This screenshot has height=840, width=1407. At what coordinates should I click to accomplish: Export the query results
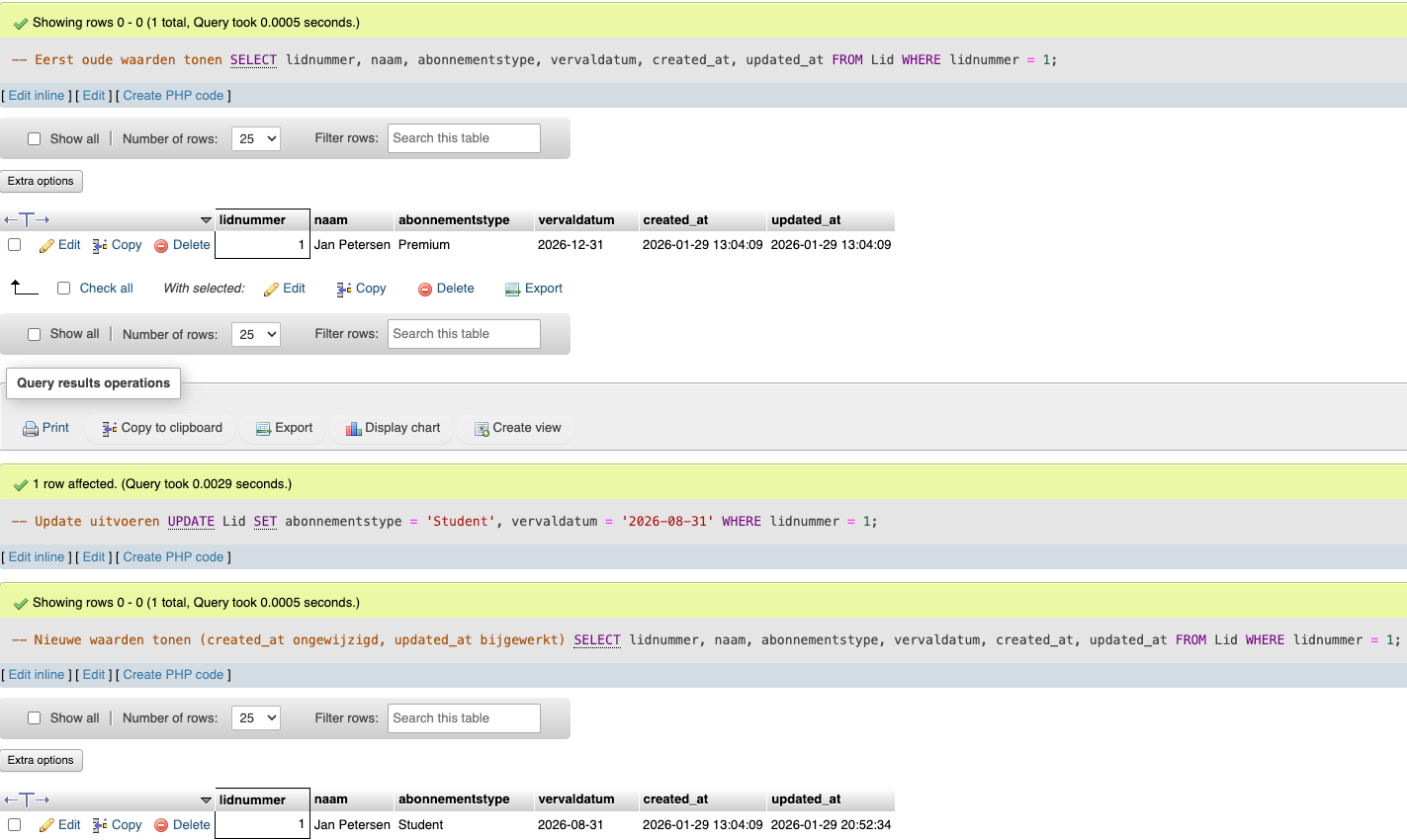(x=283, y=427)
